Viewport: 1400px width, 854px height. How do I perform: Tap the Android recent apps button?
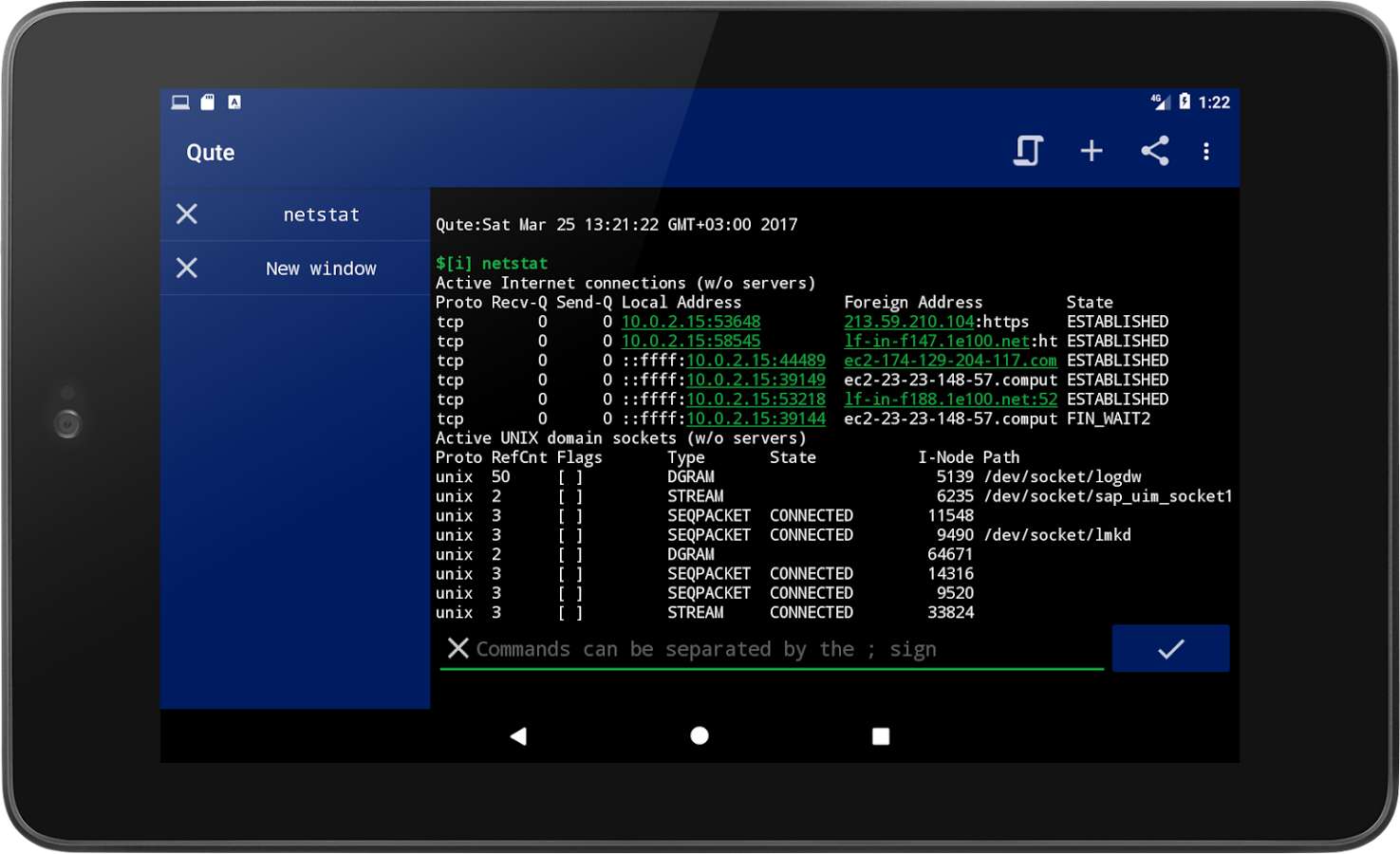click(x=881, y=735)
